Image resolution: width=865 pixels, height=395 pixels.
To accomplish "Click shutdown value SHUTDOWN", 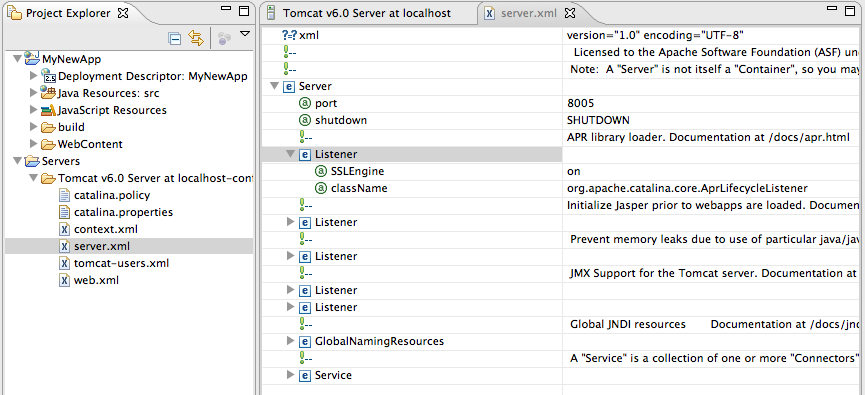I will tap(598, 120).
